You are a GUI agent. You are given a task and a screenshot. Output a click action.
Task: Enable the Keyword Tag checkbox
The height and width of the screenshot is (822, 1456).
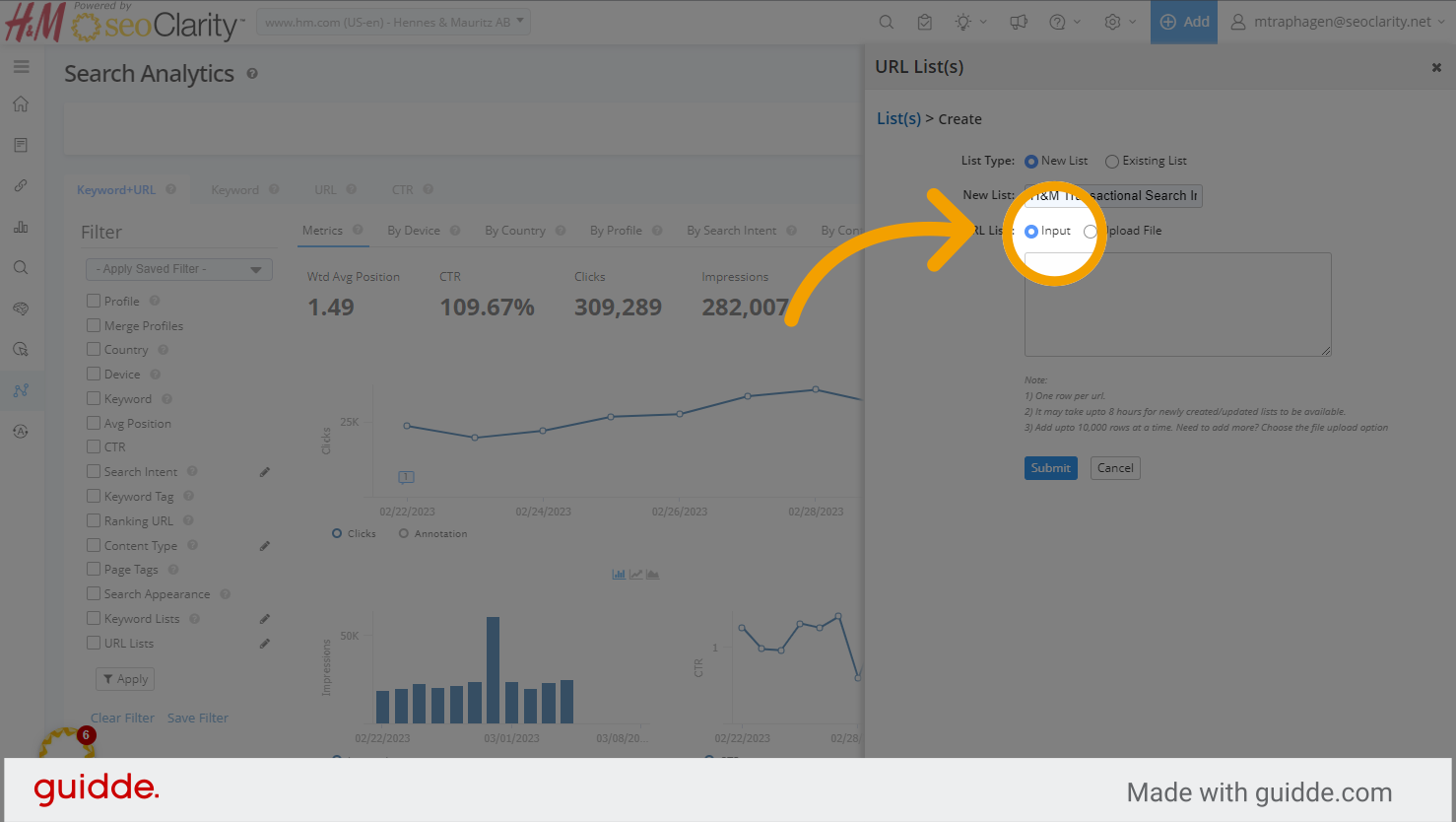coord(94,496)
